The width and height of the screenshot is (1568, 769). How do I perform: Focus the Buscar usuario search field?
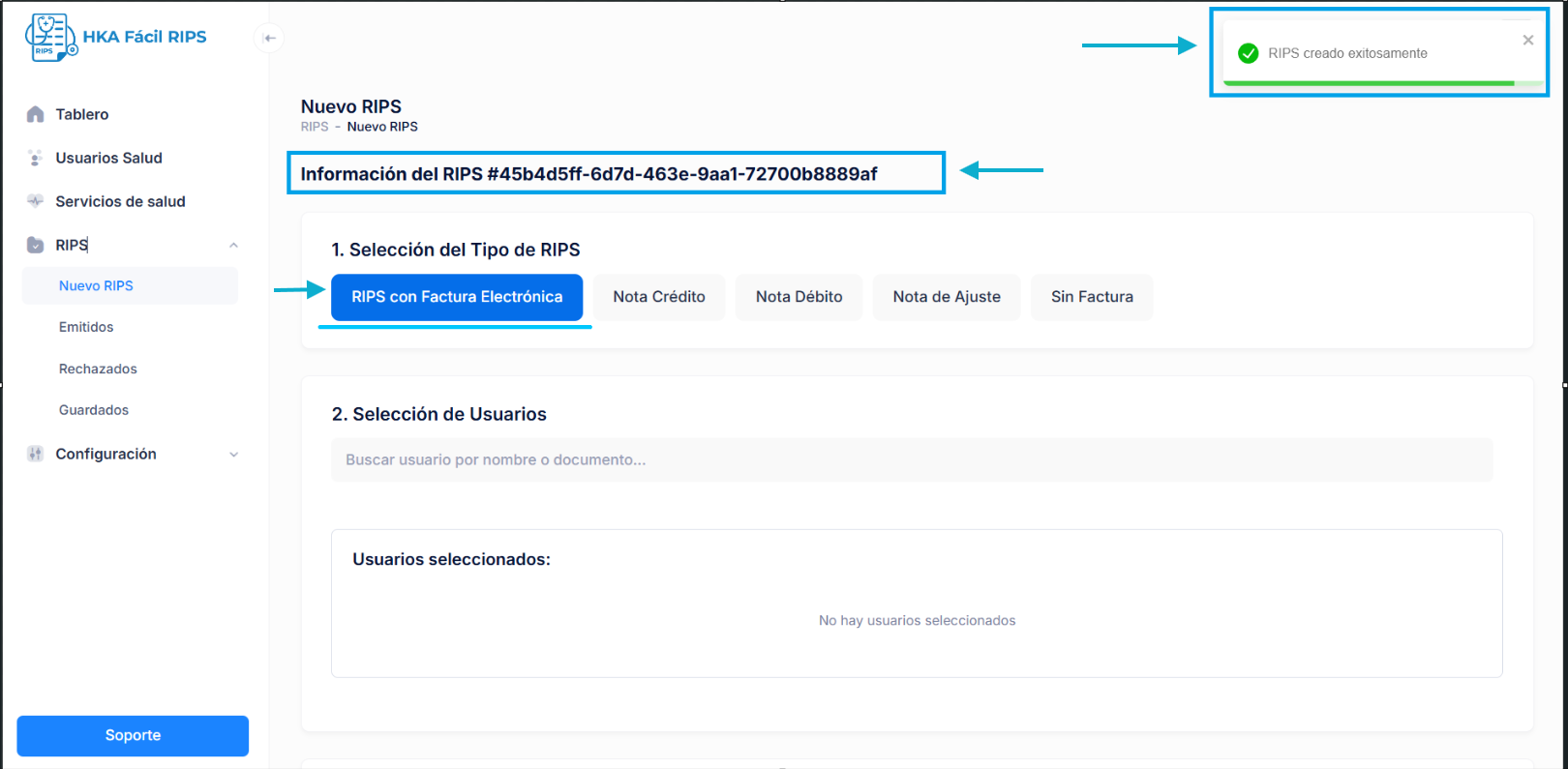[911, 459]
